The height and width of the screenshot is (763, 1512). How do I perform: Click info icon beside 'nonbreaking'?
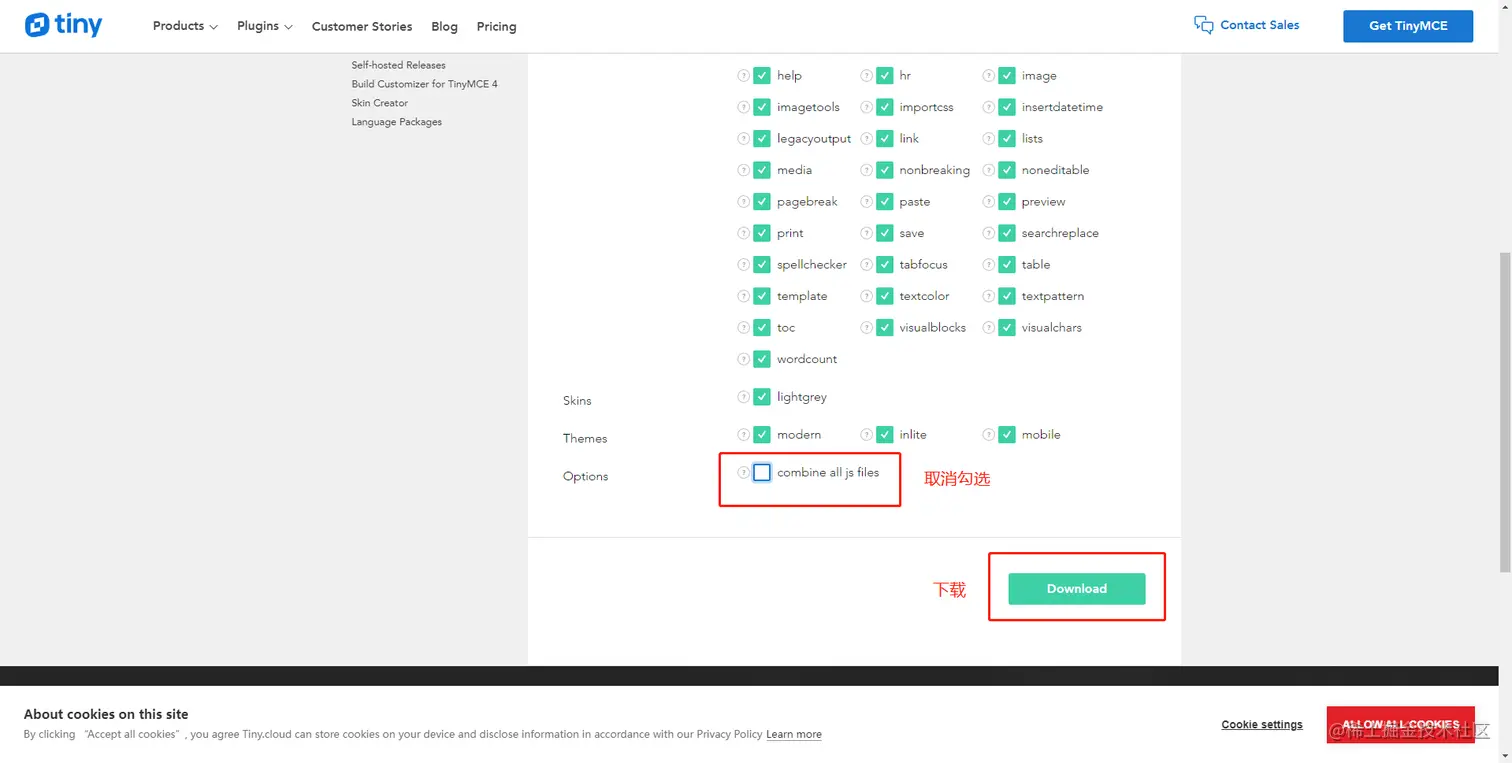[866, 170]
